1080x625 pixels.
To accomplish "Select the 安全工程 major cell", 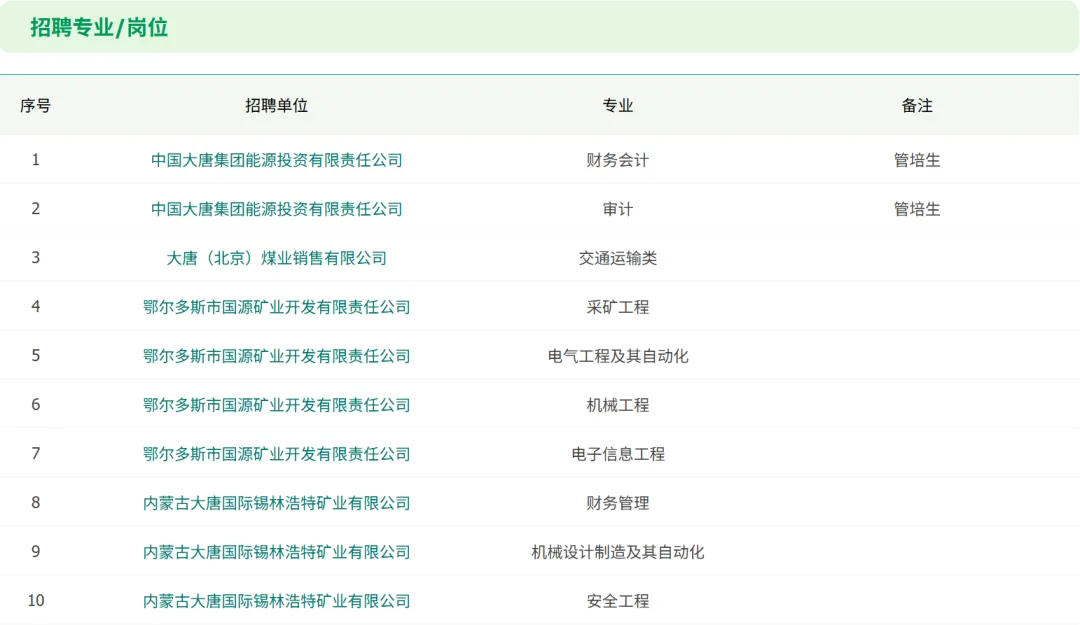I will tap(618, 601).
